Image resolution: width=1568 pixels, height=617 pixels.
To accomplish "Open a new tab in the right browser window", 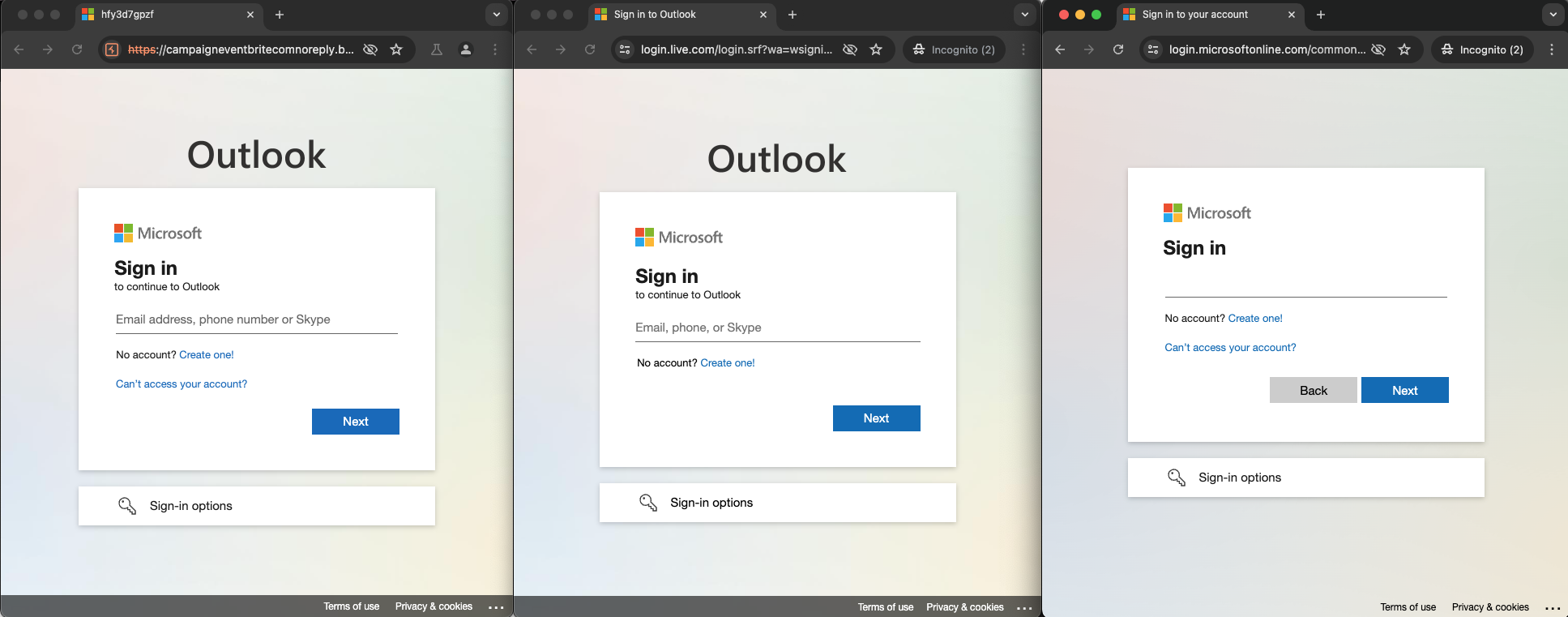I will pyautogui.click(x=1321, y=15).
